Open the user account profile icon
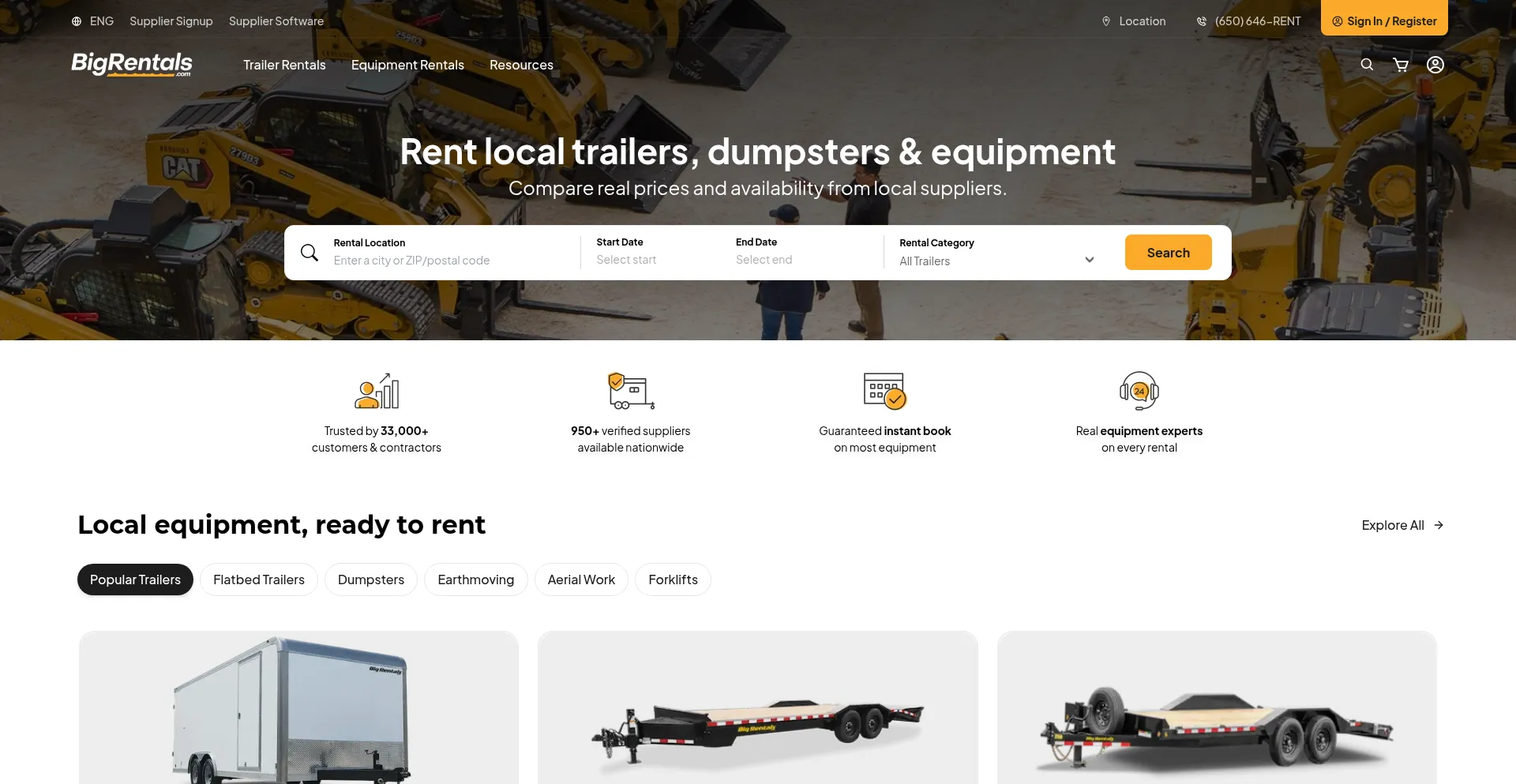 pos(1435,65)
